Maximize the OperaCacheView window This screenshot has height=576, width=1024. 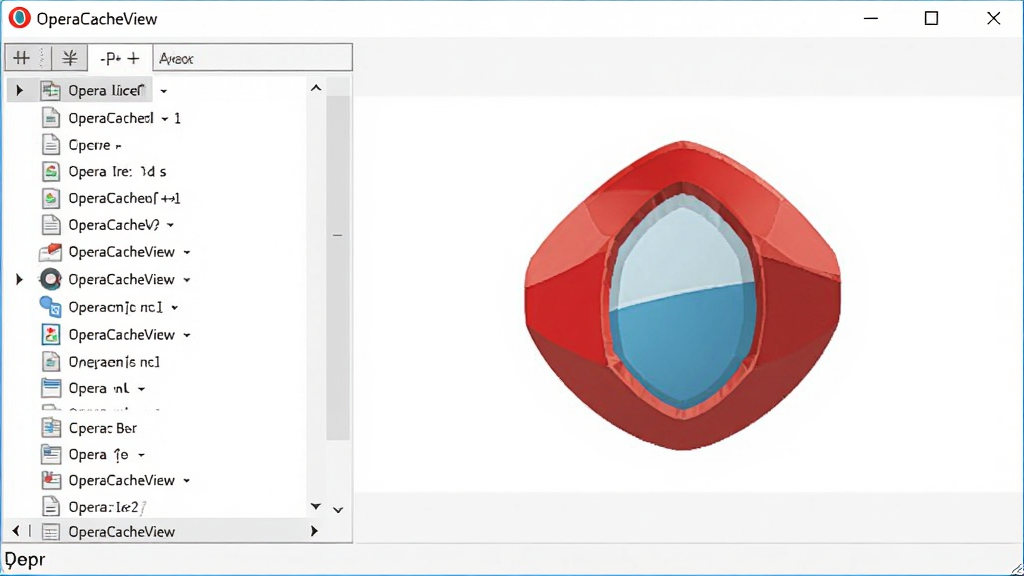click(x=931, y=18)
